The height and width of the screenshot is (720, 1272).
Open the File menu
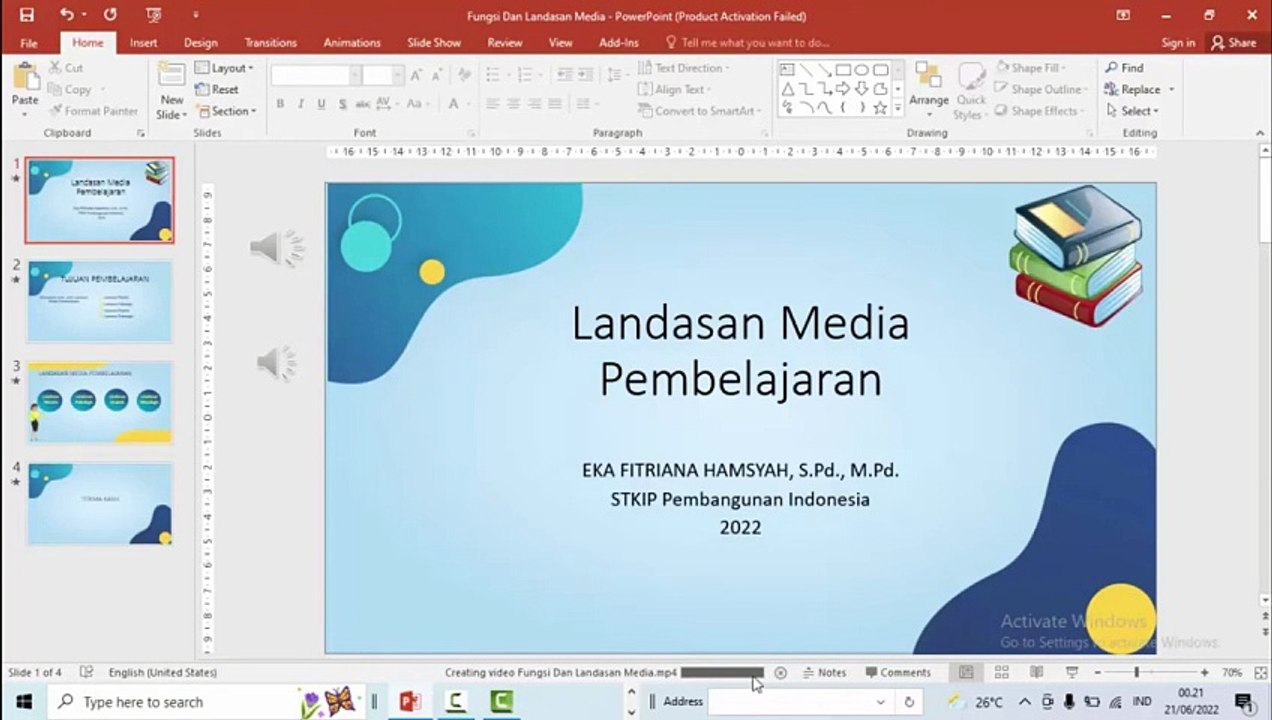point(29,43)
